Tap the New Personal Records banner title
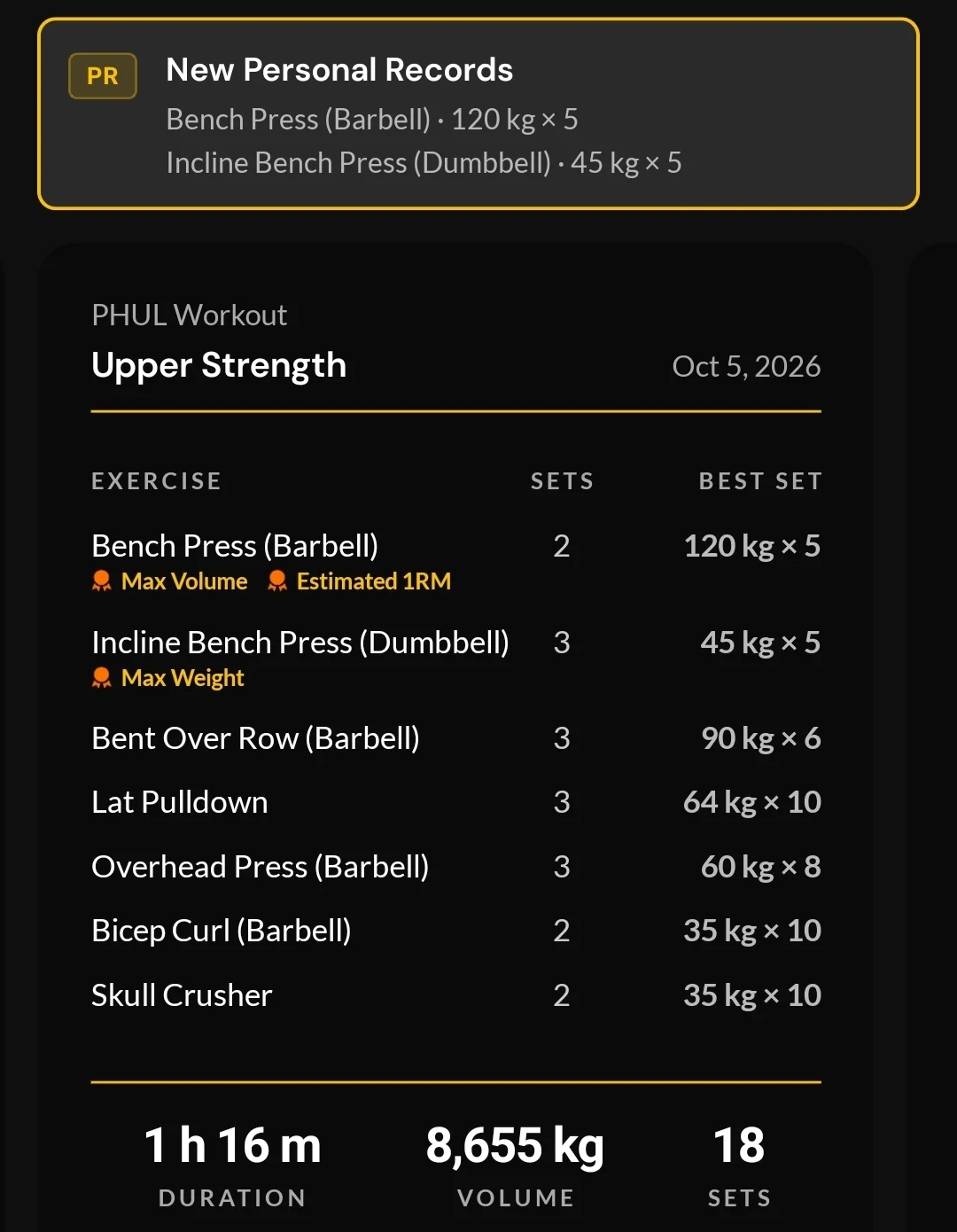The image size is (957, 1232). coord(339,70)
